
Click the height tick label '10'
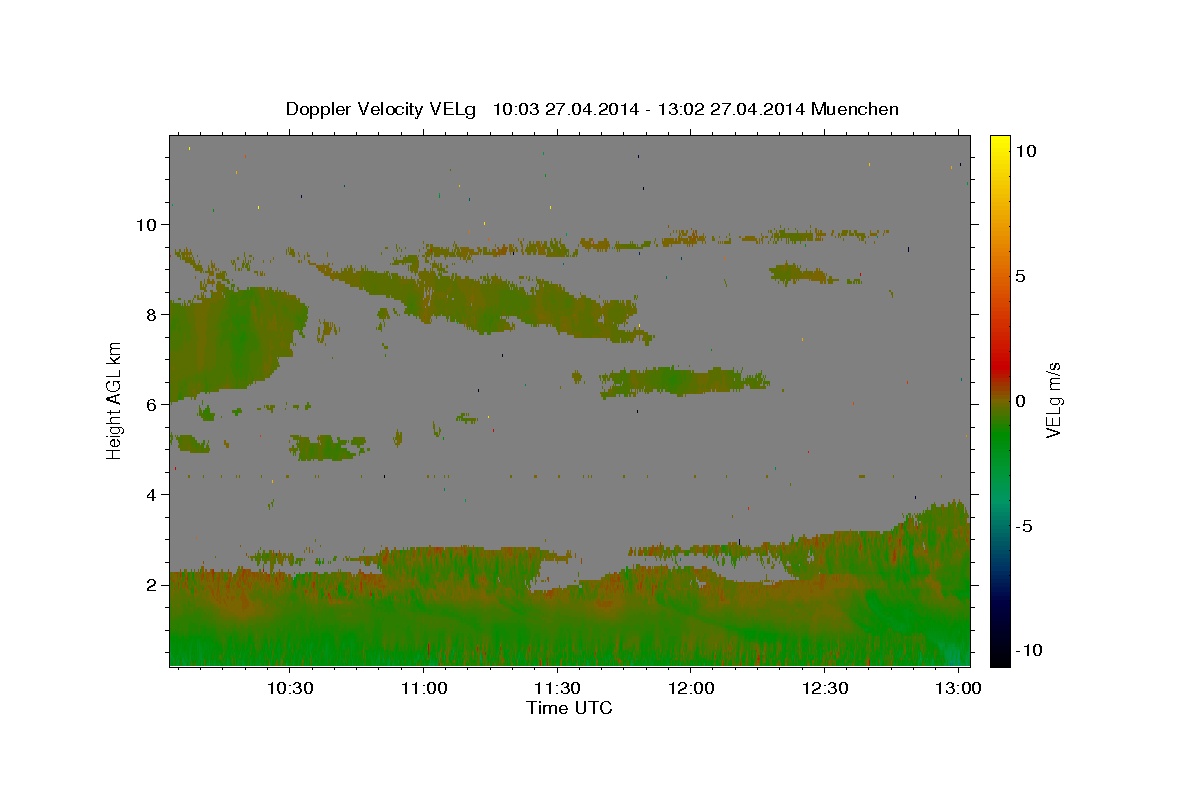tap(147, 224)
